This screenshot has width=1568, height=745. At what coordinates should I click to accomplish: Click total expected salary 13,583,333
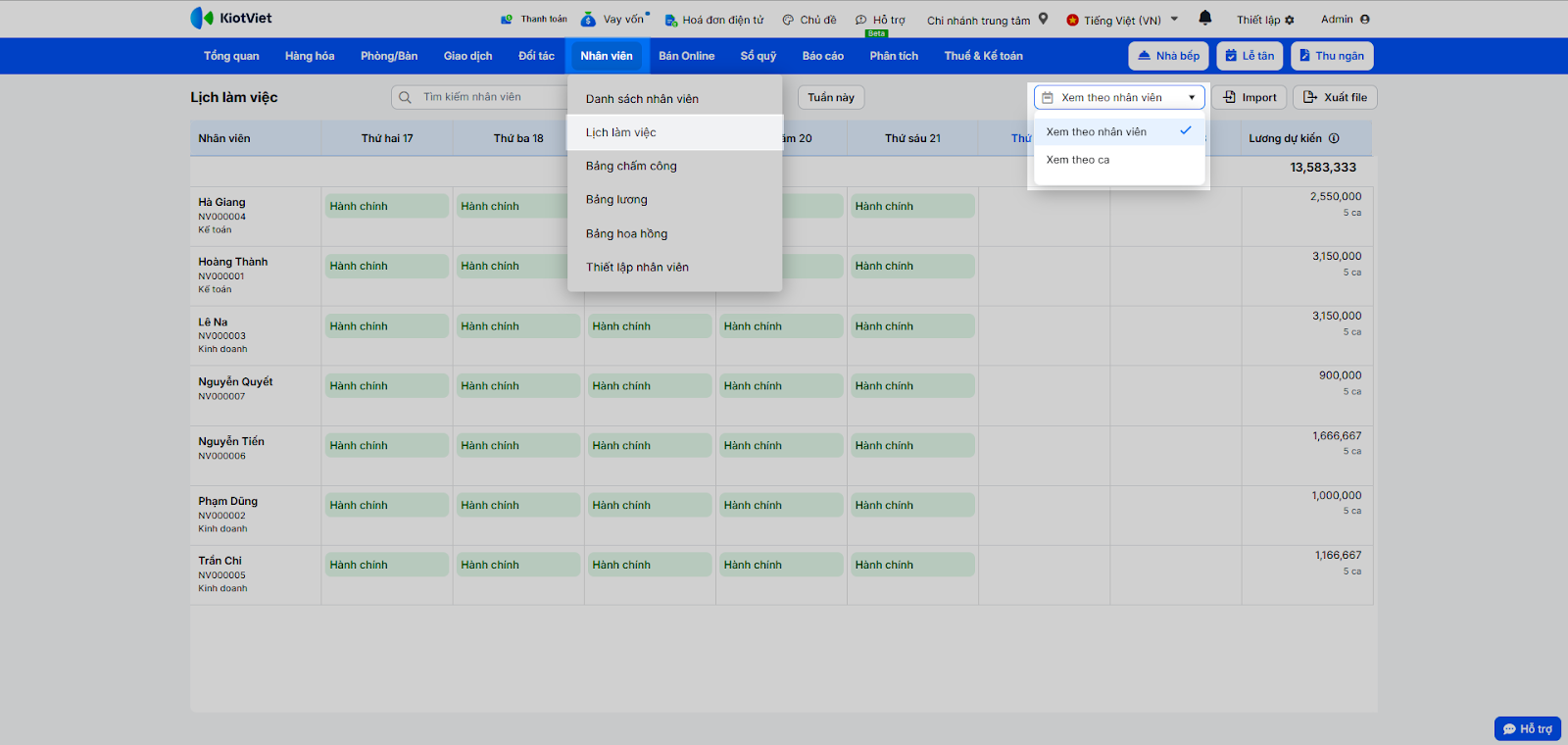coord(1323,168)
